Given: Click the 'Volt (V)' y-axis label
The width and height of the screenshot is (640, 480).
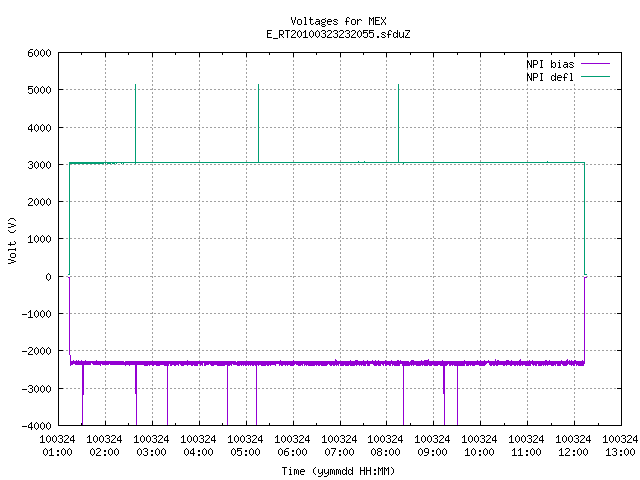Looking at the screenshot, I should point(12,241).
